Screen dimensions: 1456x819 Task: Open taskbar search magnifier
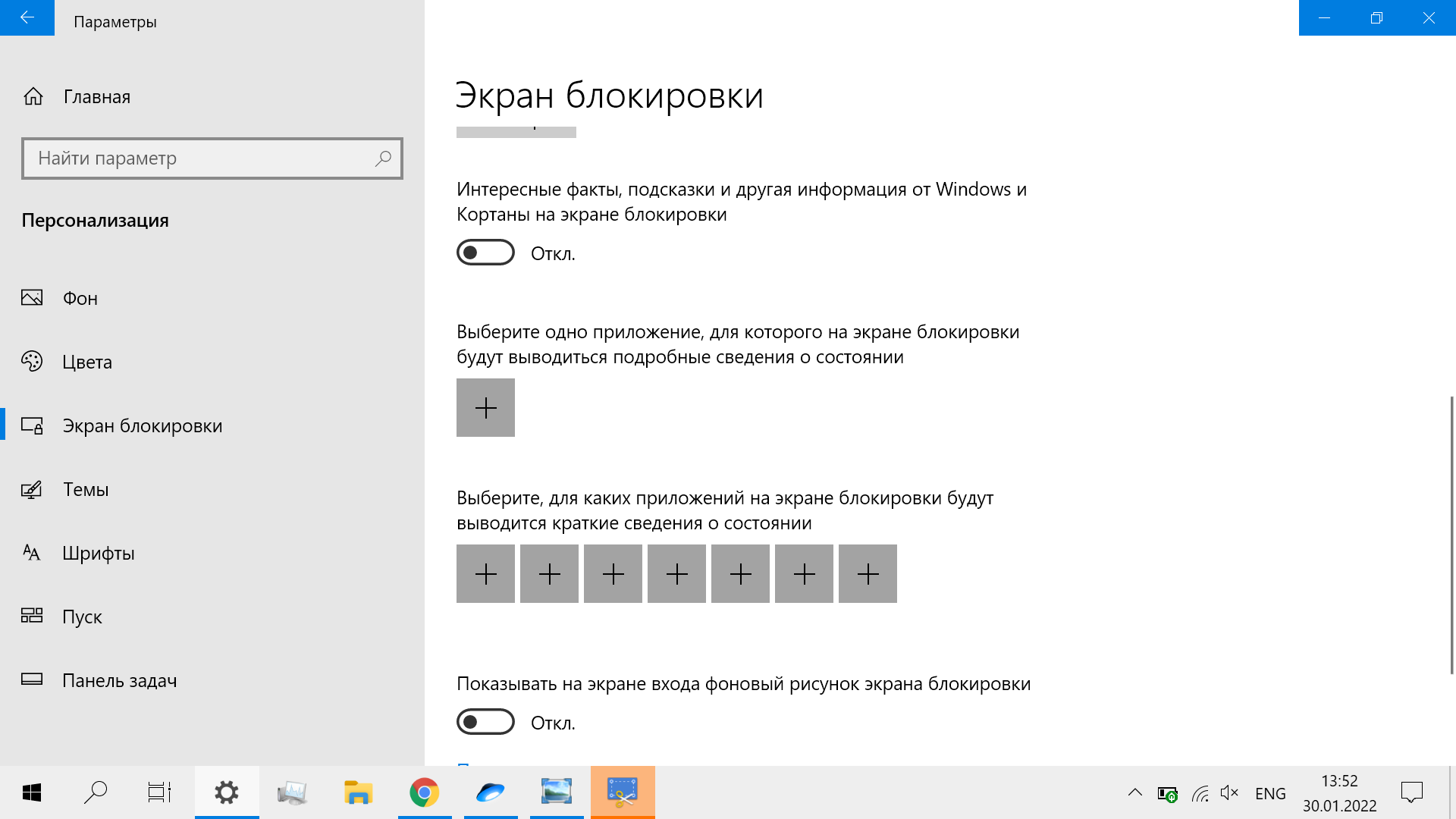[x=96, y=792]
